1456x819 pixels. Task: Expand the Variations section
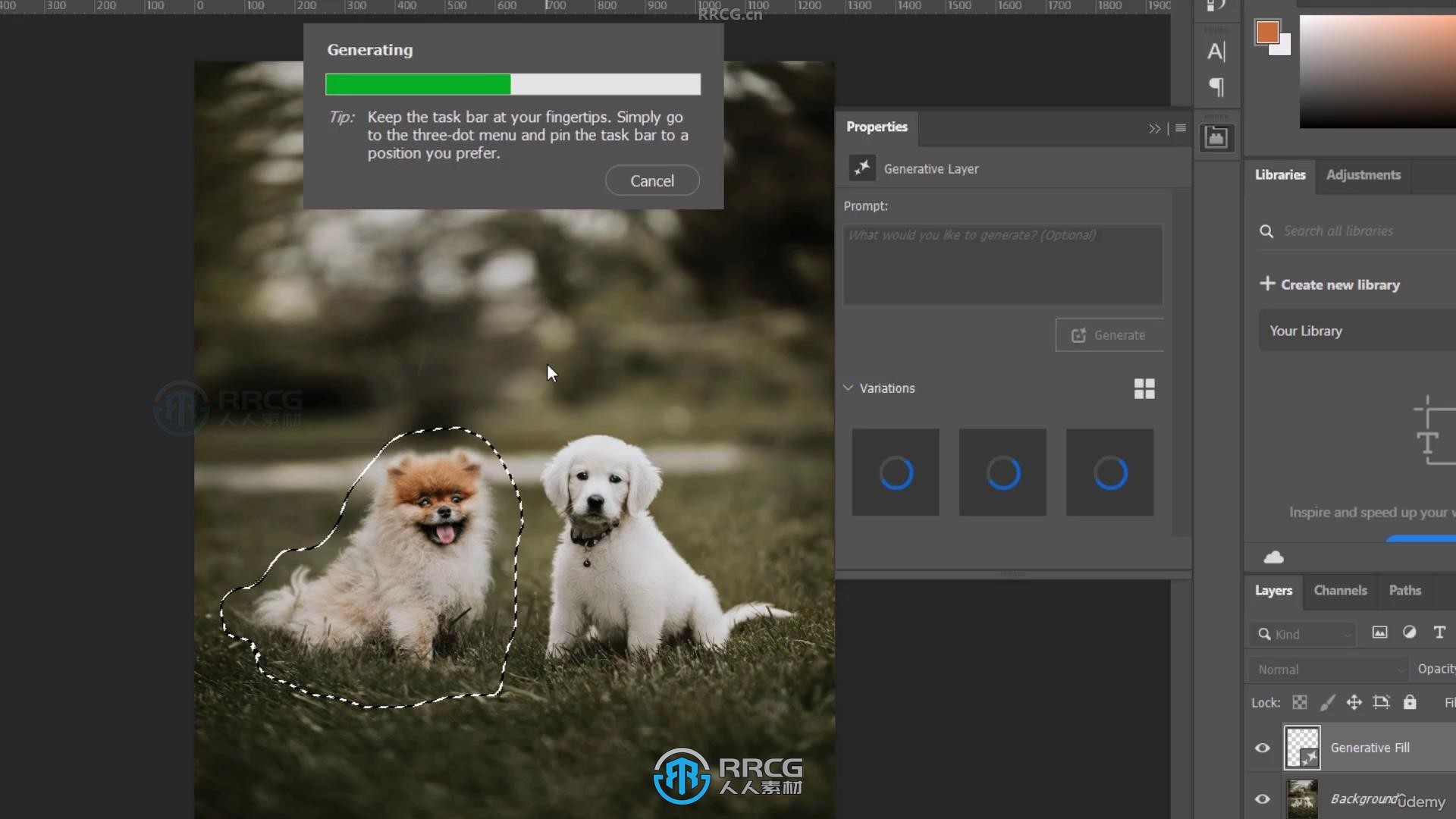(x=848, y=388)
